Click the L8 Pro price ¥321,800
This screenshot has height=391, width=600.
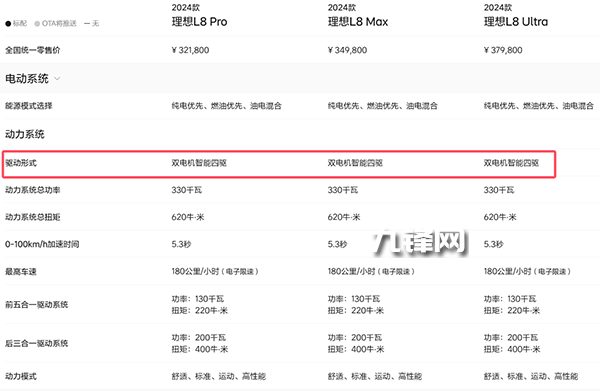pos(190,50)
